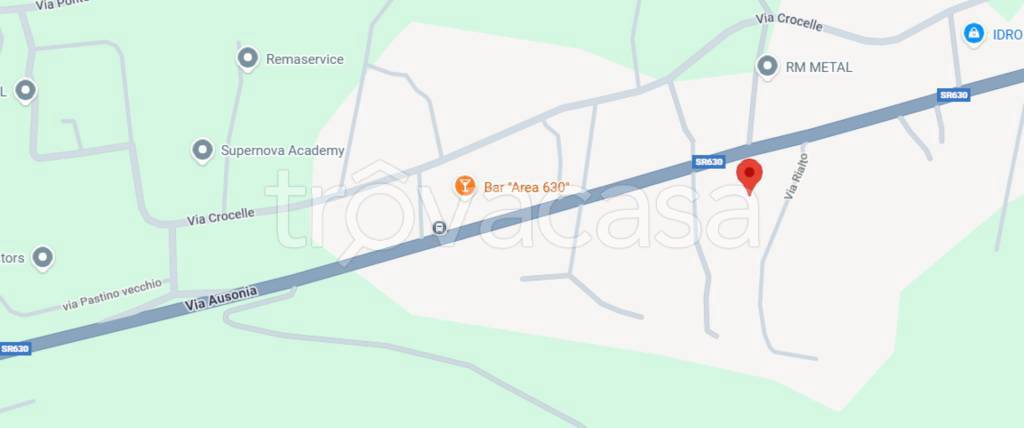Click the SR630 road shield near the pin
1024x428 pixels.
tap(709, 162)
